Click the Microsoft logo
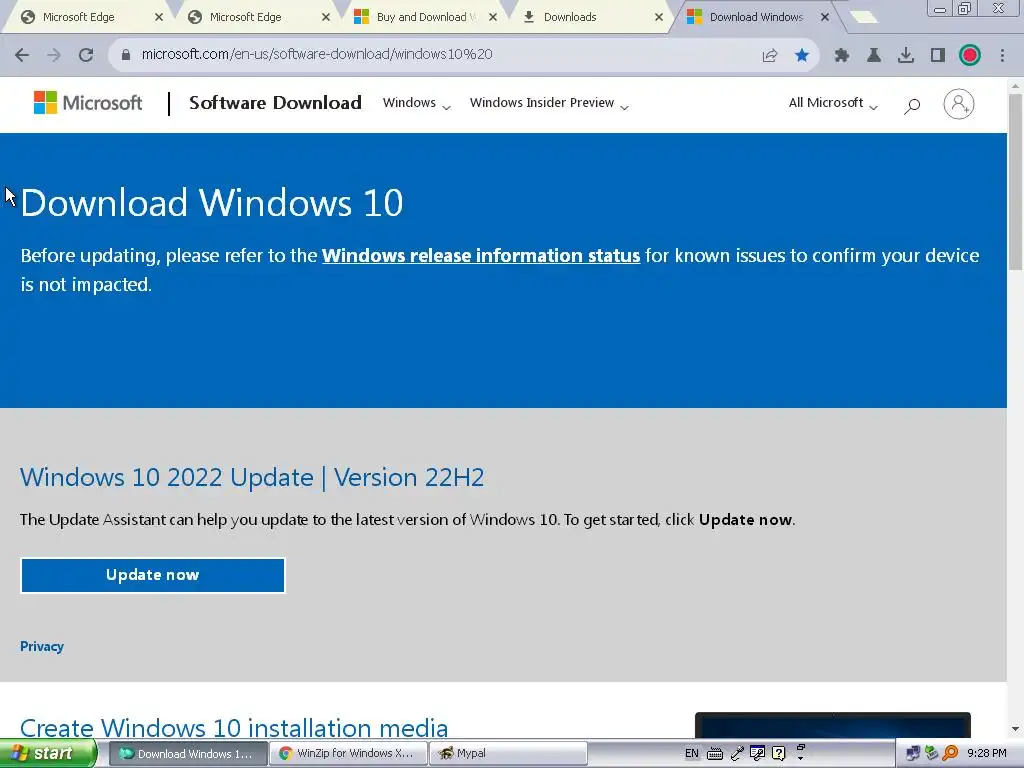 pos(88,103)
